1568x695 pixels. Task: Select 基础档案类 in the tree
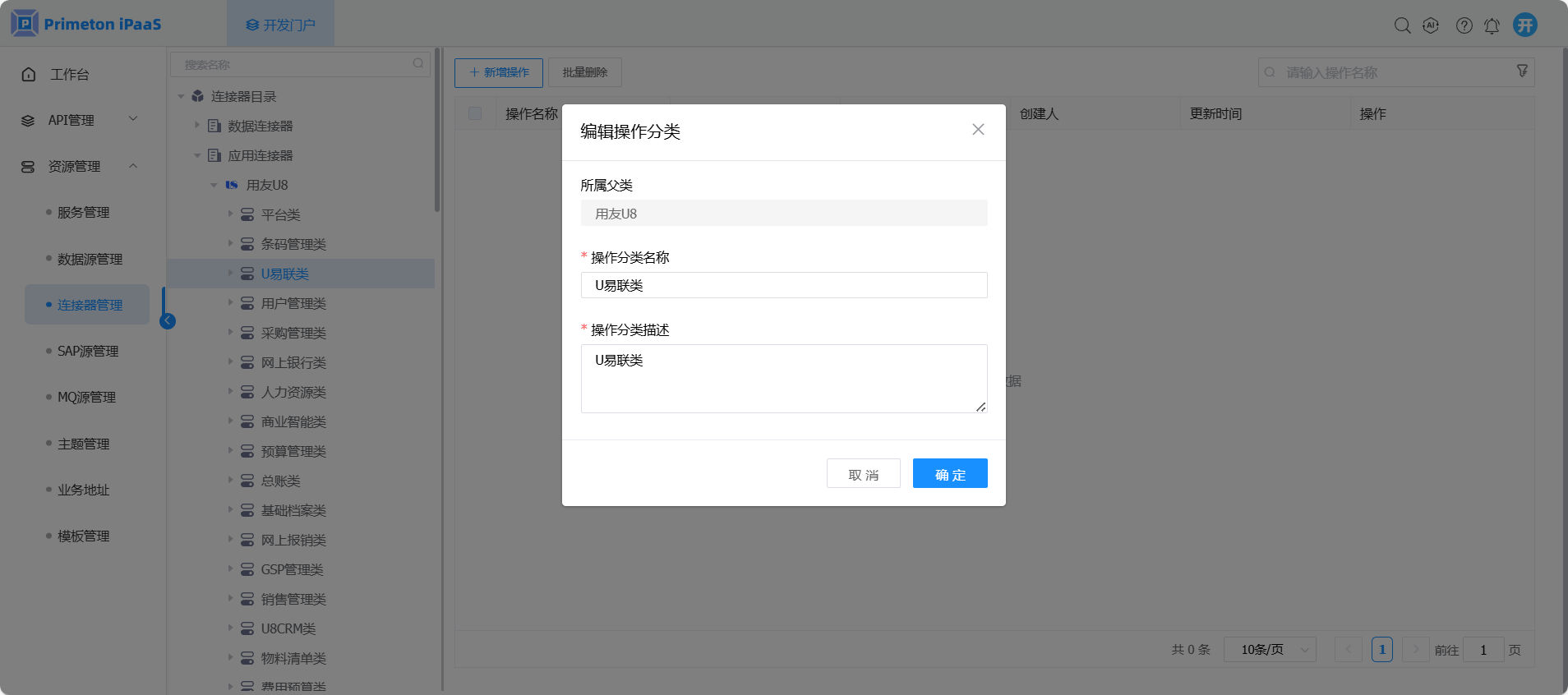tap(293, 511)
